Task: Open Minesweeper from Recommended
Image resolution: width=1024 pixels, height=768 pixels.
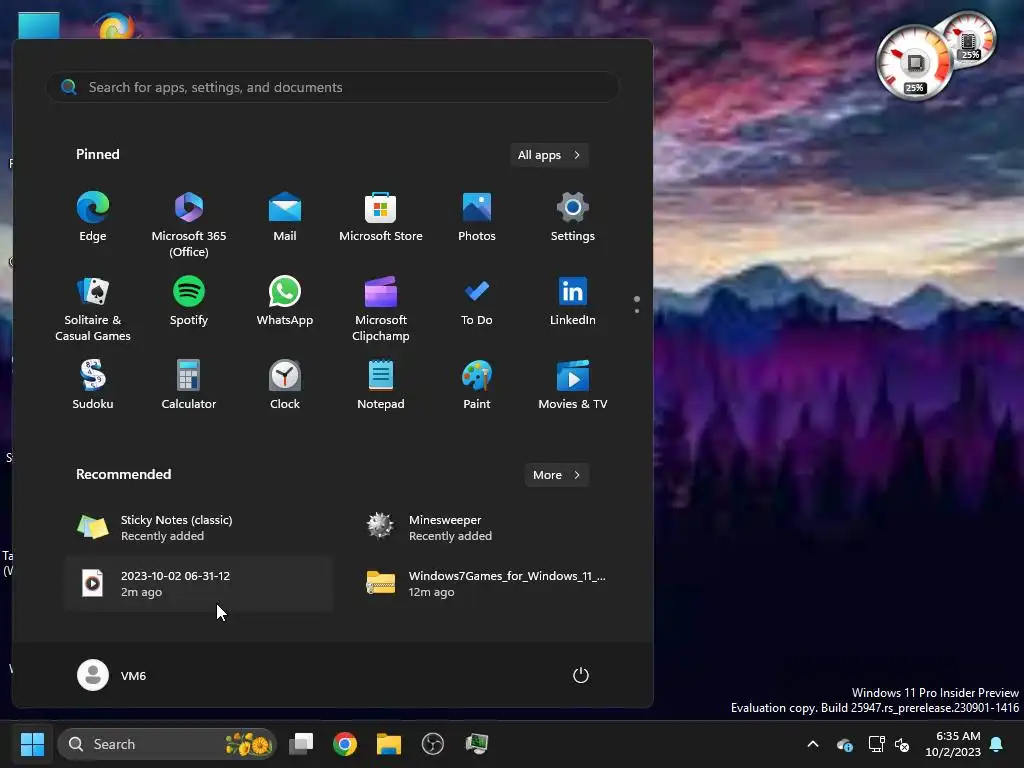Action: click(x=487, y=528)
